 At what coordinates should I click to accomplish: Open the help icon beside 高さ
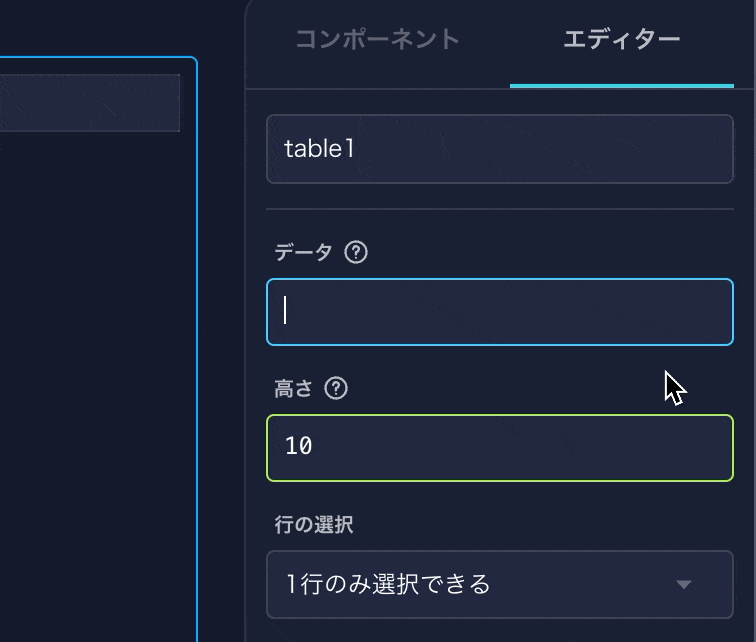point(337,389)
